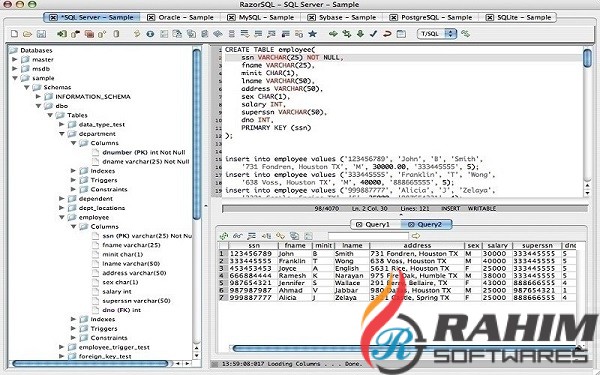This screenshot has height=375, width=600.
Task: Click the red stacked-windows toolbar icon
Action: (89, 34)
